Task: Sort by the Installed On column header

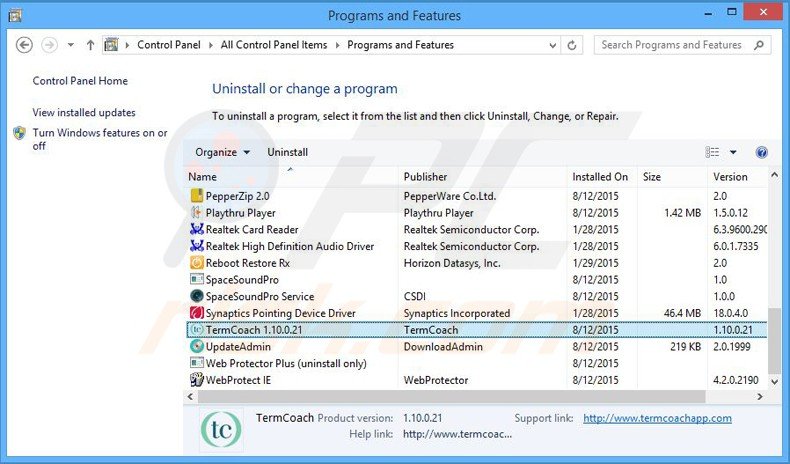Action: [x=602, y=177]
